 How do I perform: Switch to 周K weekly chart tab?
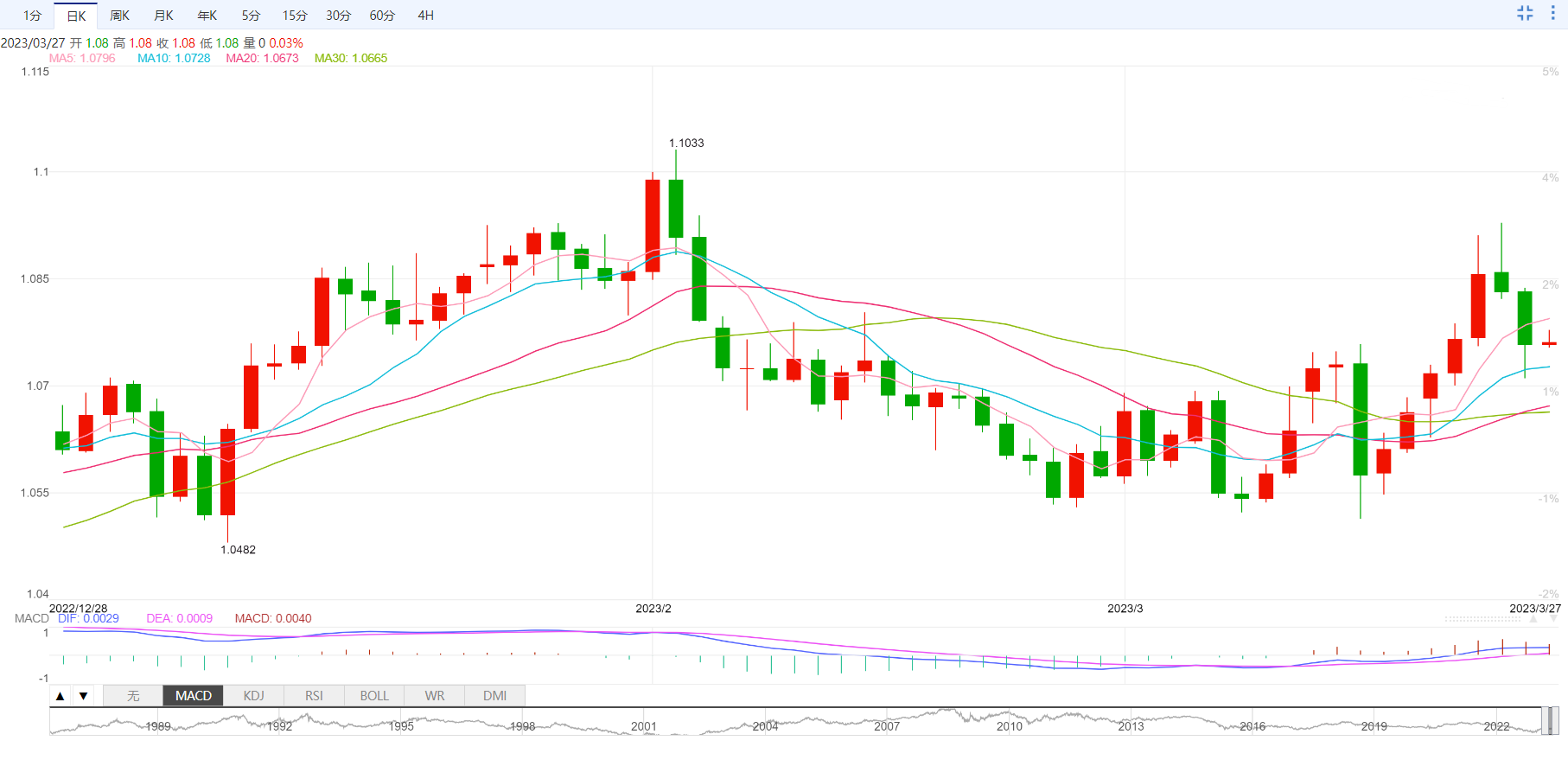click(x=119, y=16)
